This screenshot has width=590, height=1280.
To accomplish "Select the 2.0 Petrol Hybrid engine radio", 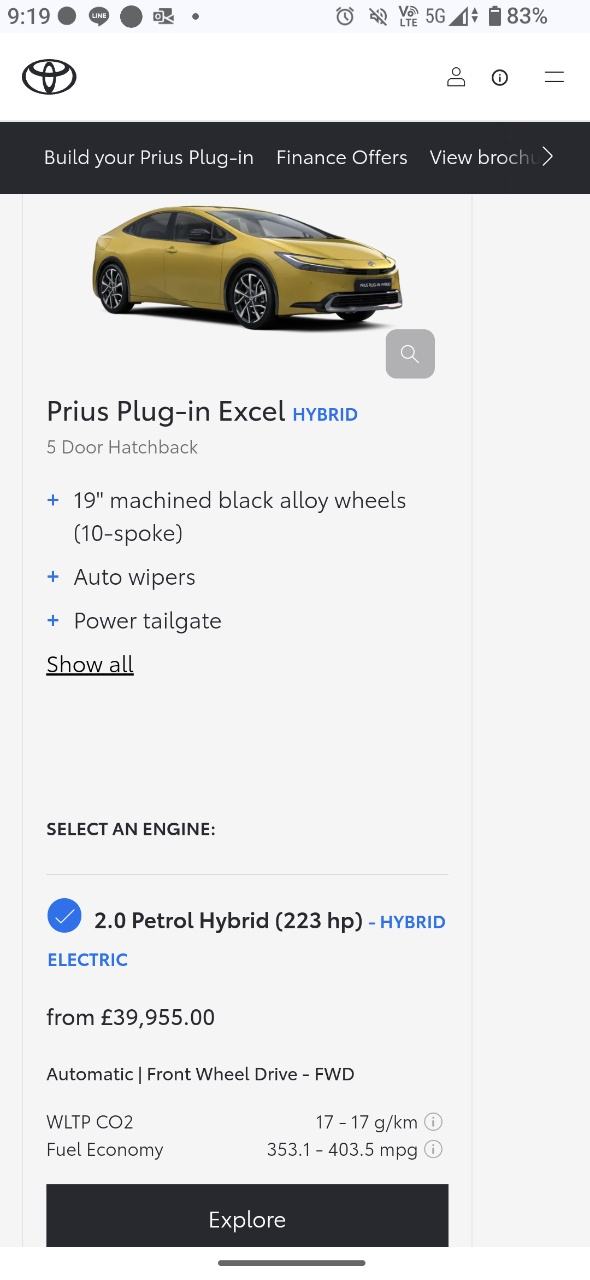I will coord(64,916).
